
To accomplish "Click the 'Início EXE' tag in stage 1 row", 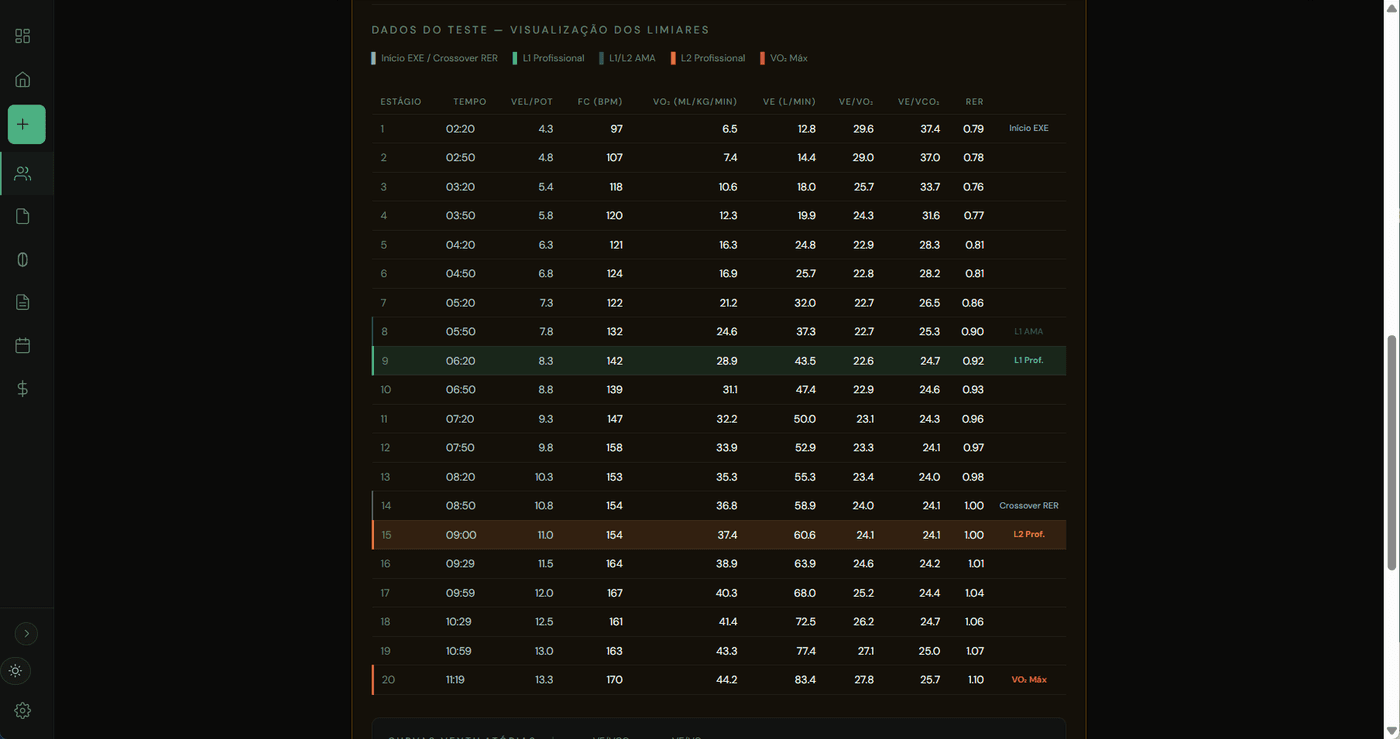I will click(1029, 128).
